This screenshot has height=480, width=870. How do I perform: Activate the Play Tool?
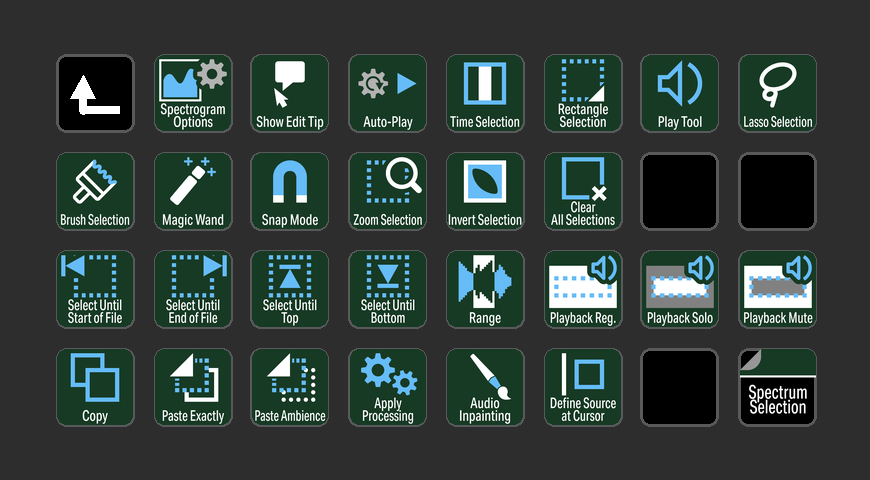[680, 93]
